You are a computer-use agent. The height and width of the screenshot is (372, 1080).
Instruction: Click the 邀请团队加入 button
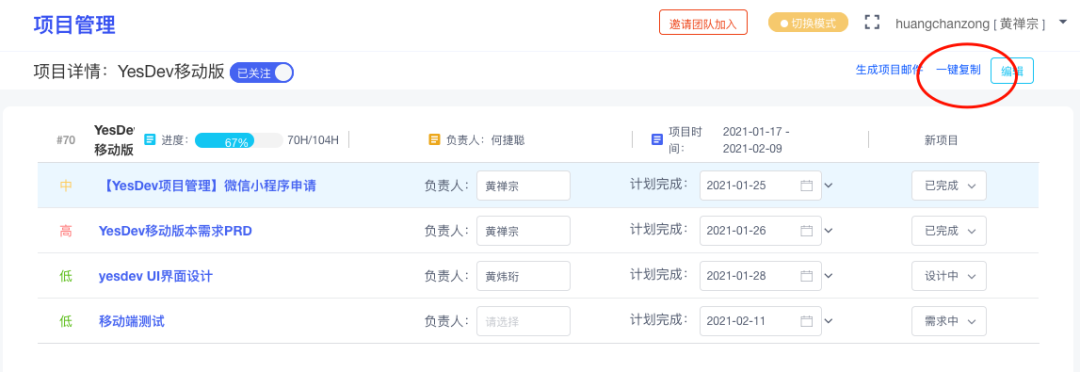click(703, 23)
